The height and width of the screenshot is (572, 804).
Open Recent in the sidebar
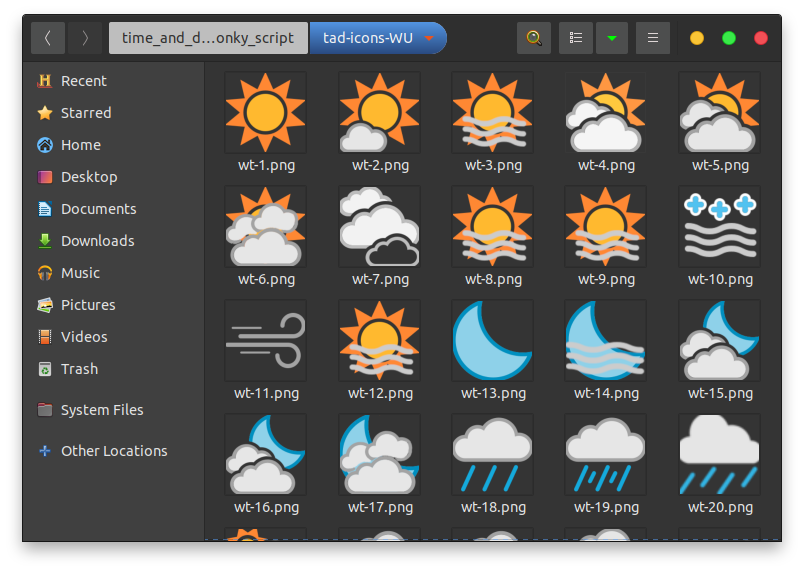[113, 81]
